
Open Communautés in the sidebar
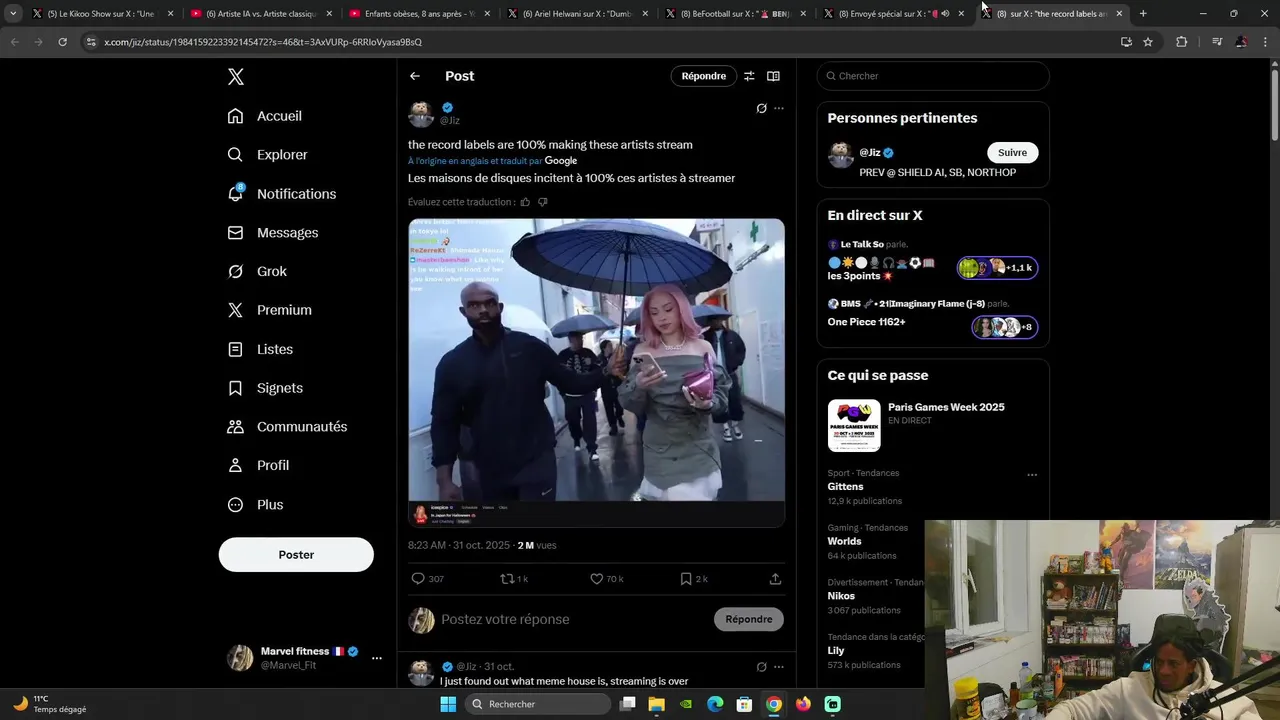point(287,427)
